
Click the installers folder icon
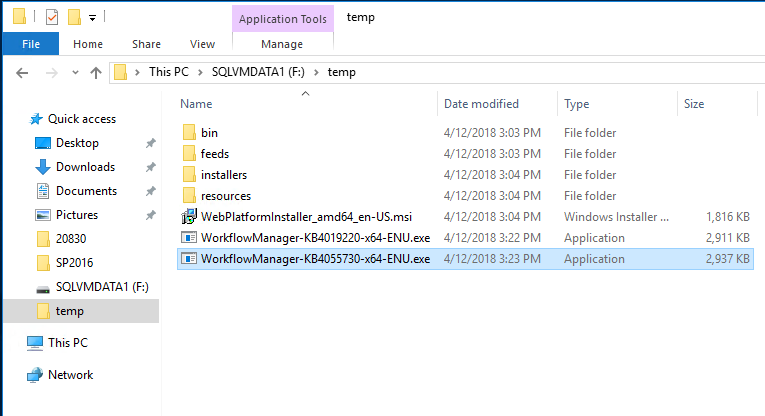tap(189, 175)
